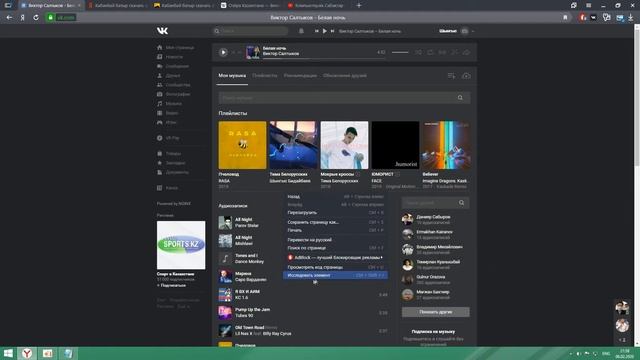The width and height of the screenshot is (640, 360).
Task: Seek in the Белая ночь track progress bar
Action: pos(324,58)
